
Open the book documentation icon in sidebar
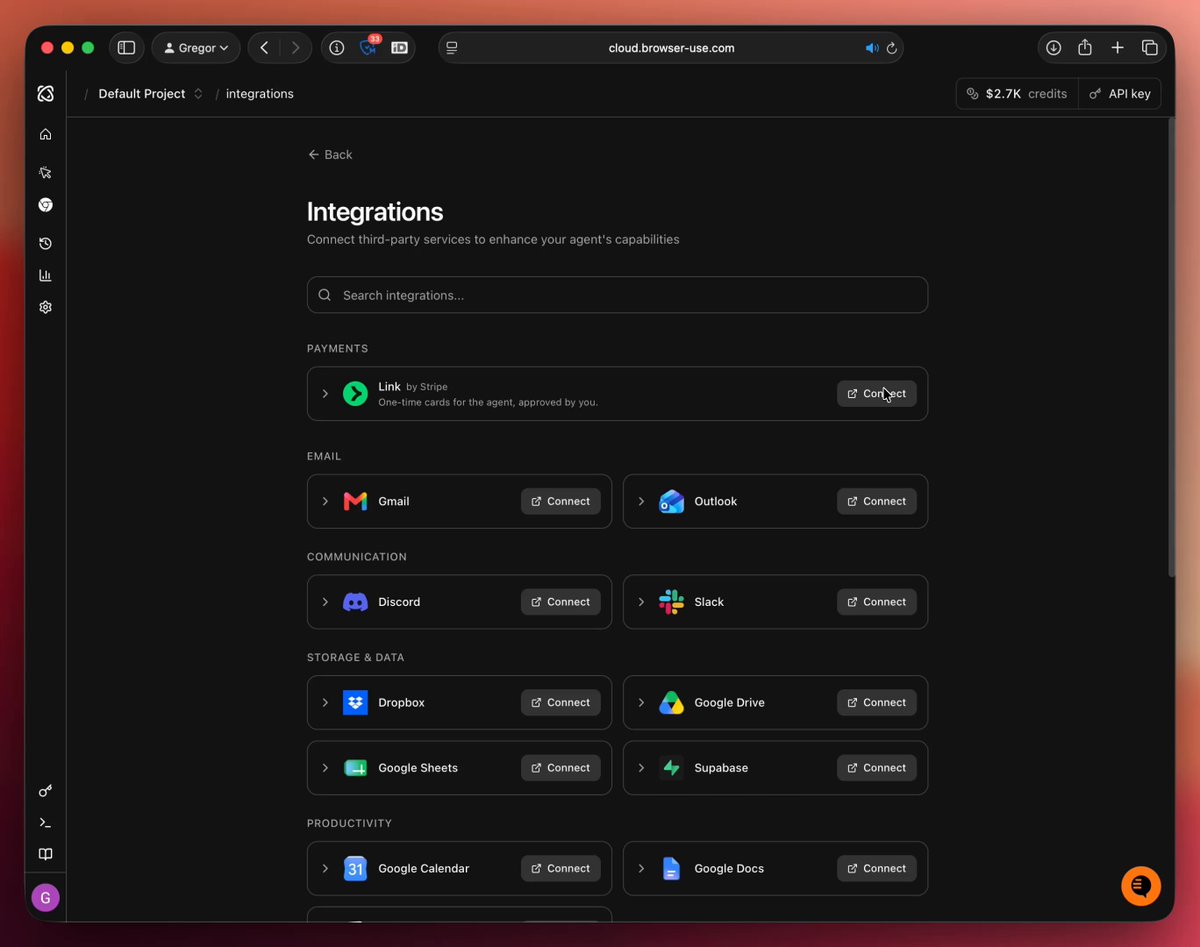click(x=45, y=854)
